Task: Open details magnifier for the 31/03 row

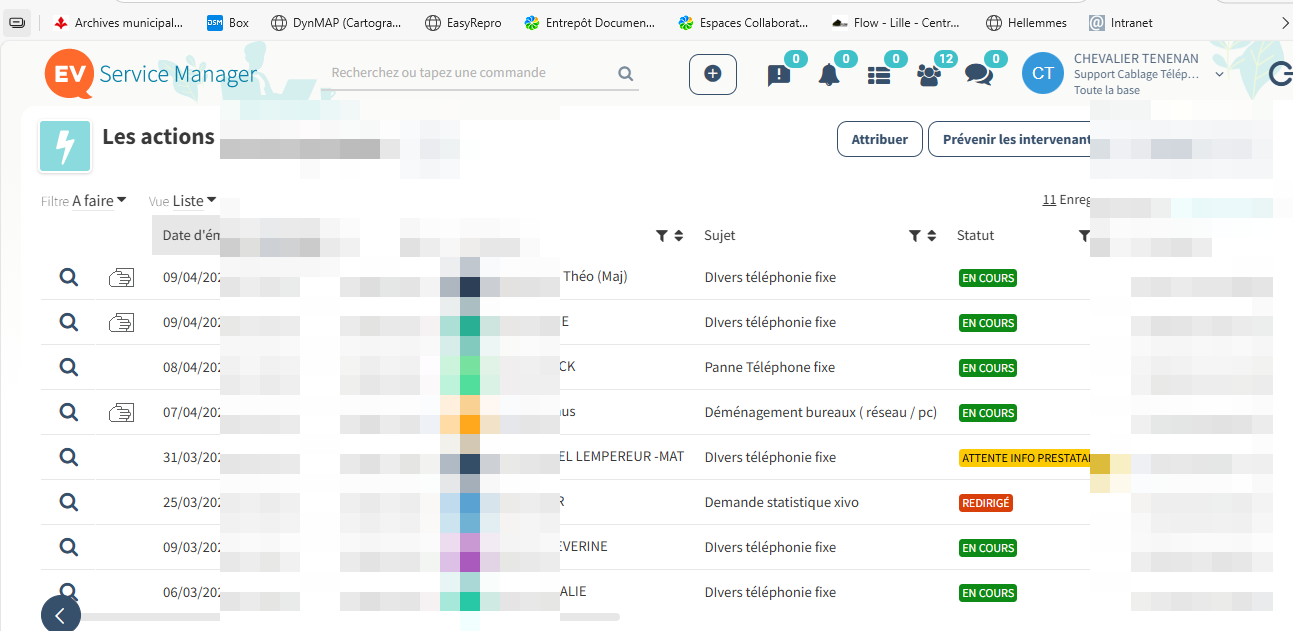Action: (x=69, y=457)
